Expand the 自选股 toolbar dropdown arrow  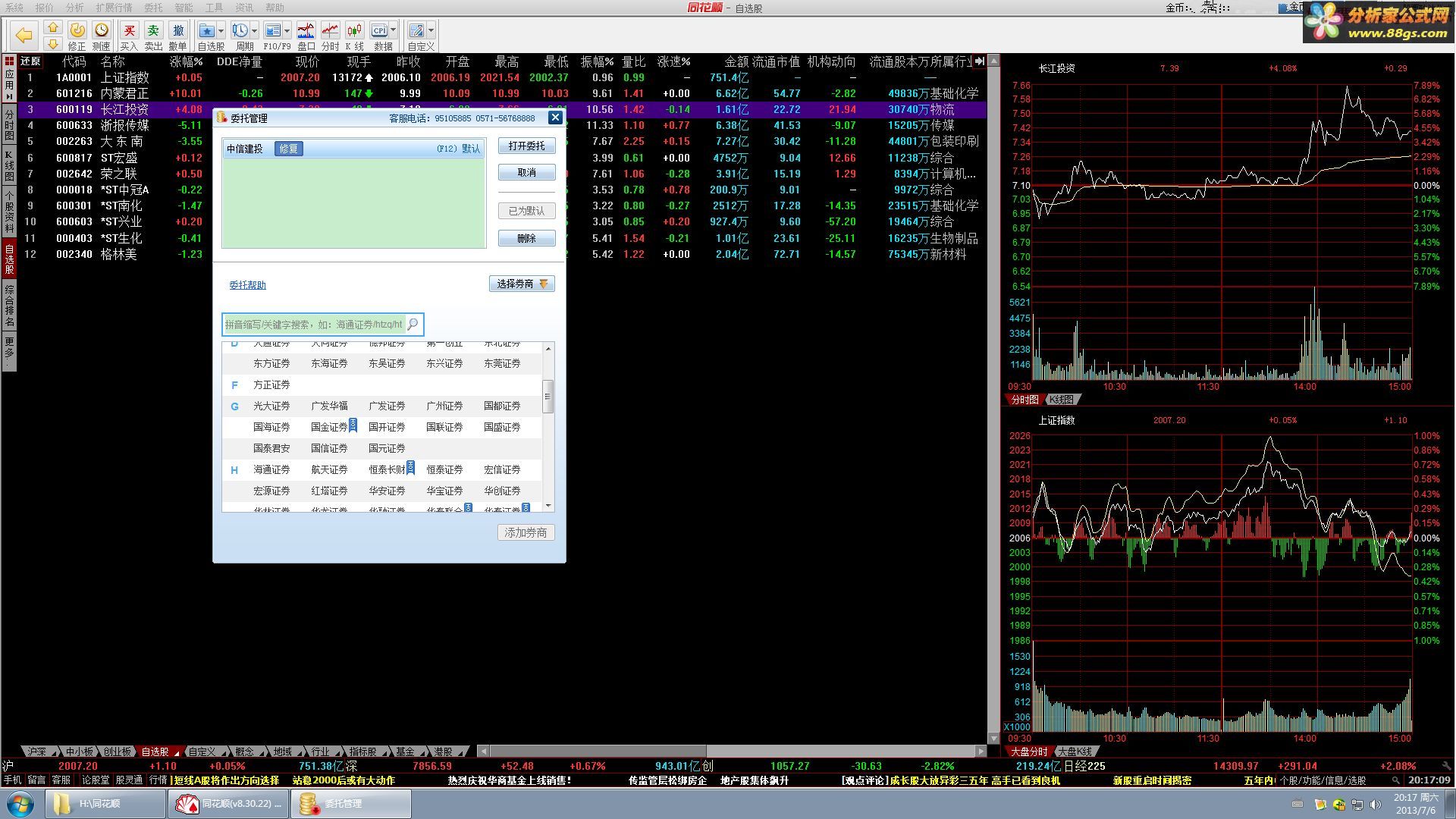point(221,30)
